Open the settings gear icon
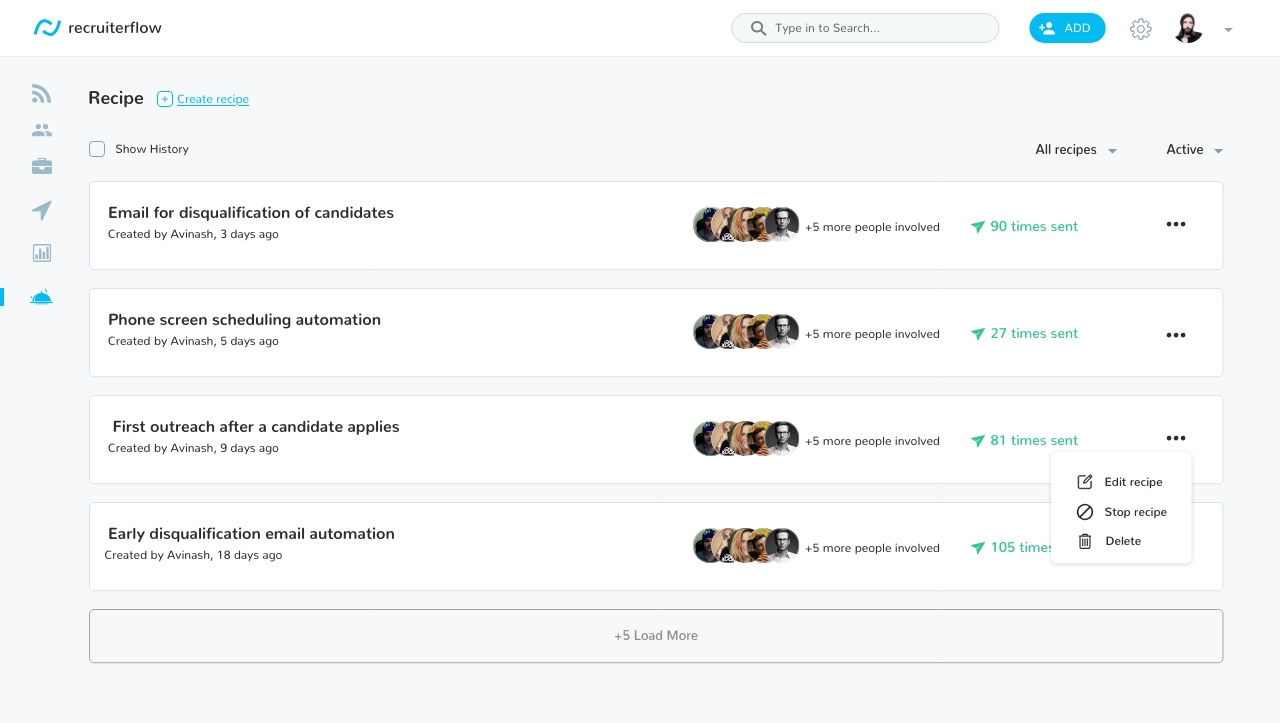Image resolution: width=1280 pixels, height=723 pixels. [x=1140, y=29]
